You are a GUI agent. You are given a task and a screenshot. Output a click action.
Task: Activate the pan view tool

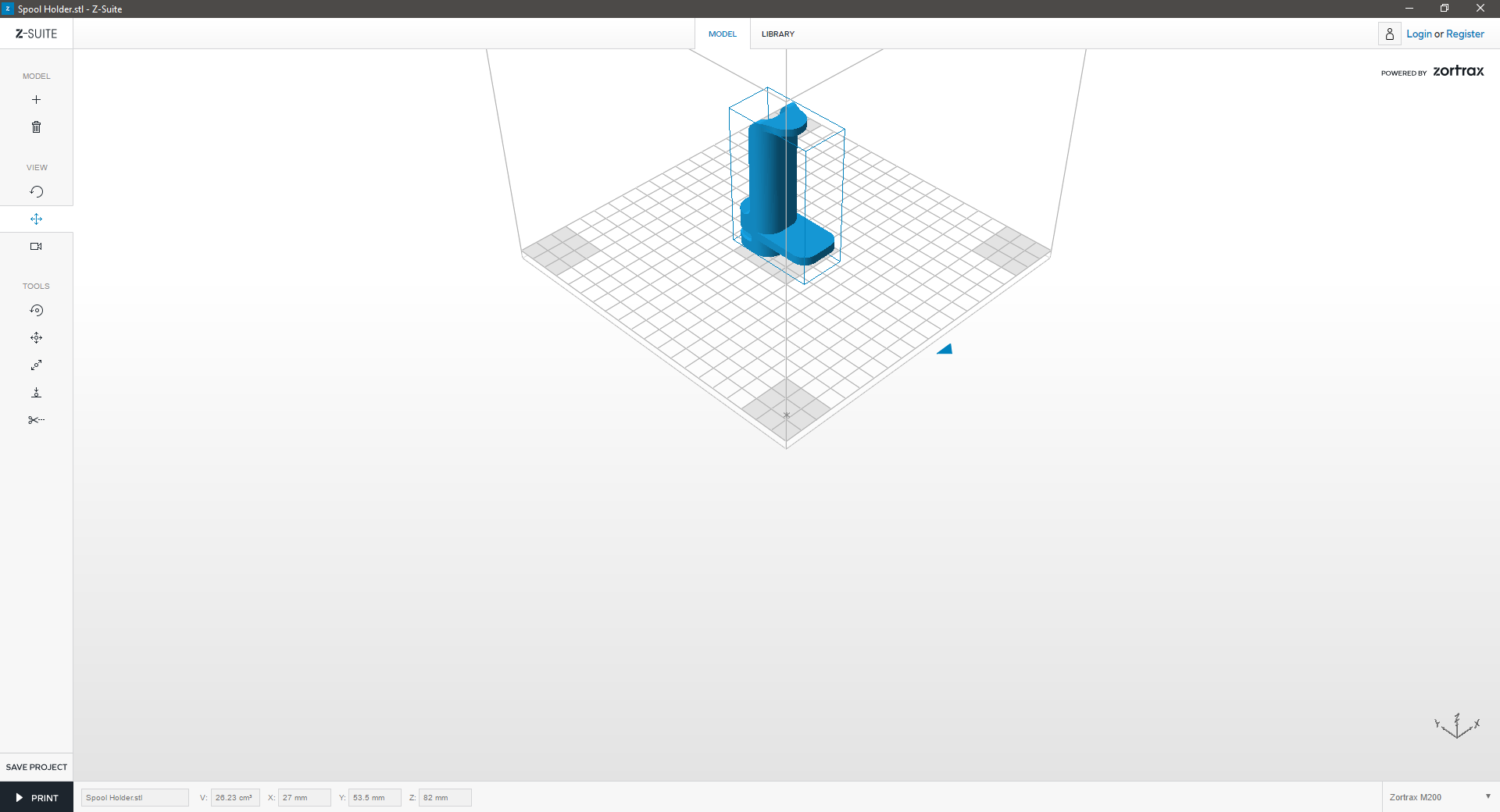tap(36, 219)
